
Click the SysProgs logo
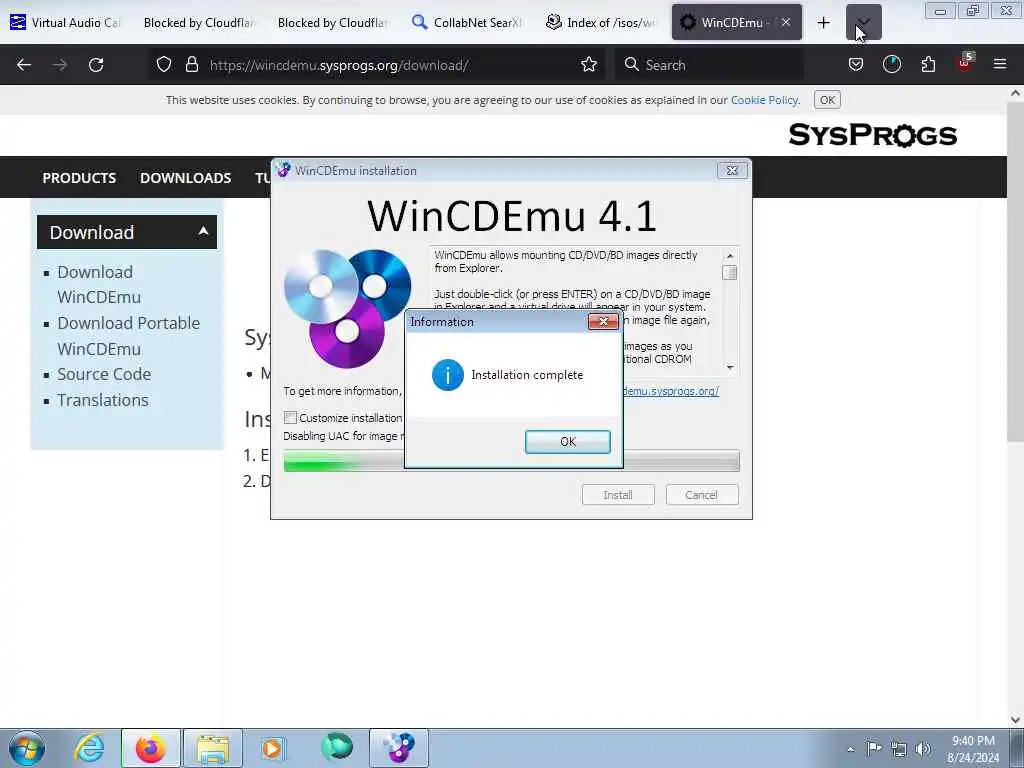pos(872,135)
